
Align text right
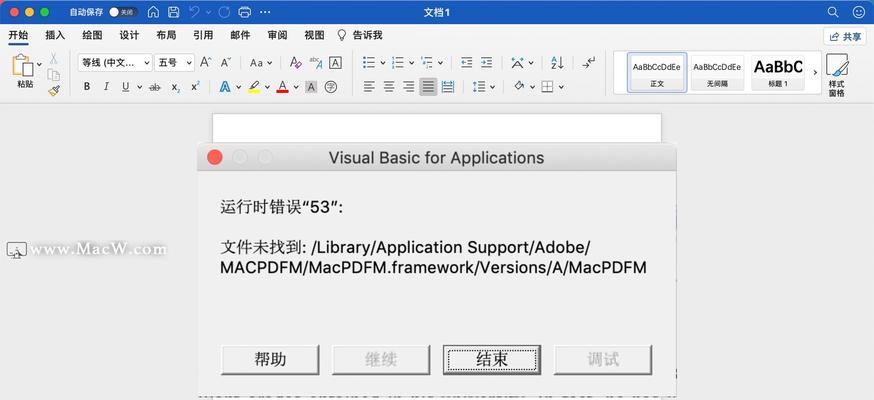click(x=408, y=87)
